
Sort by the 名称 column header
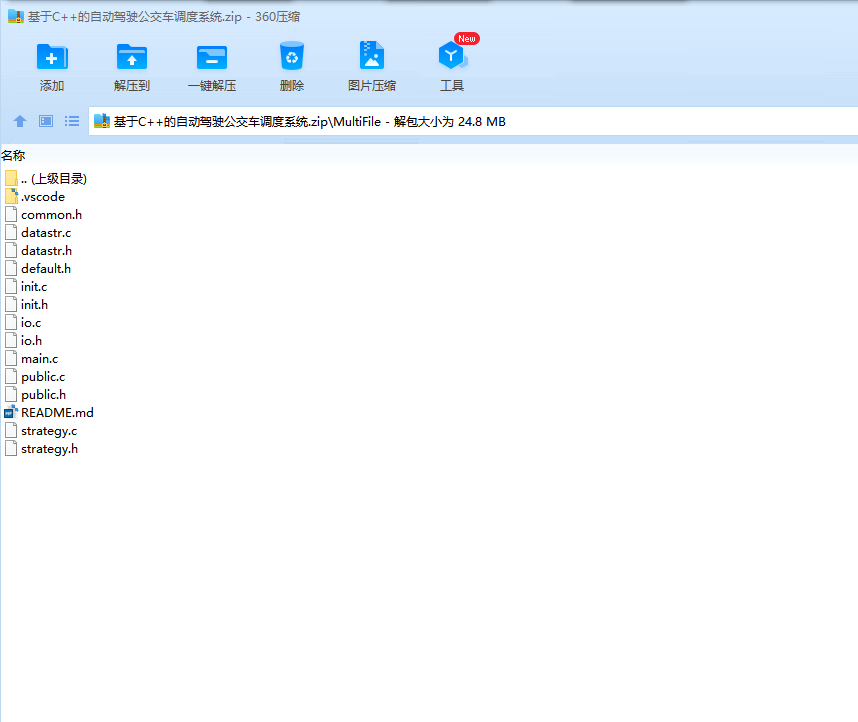point(13,155)
